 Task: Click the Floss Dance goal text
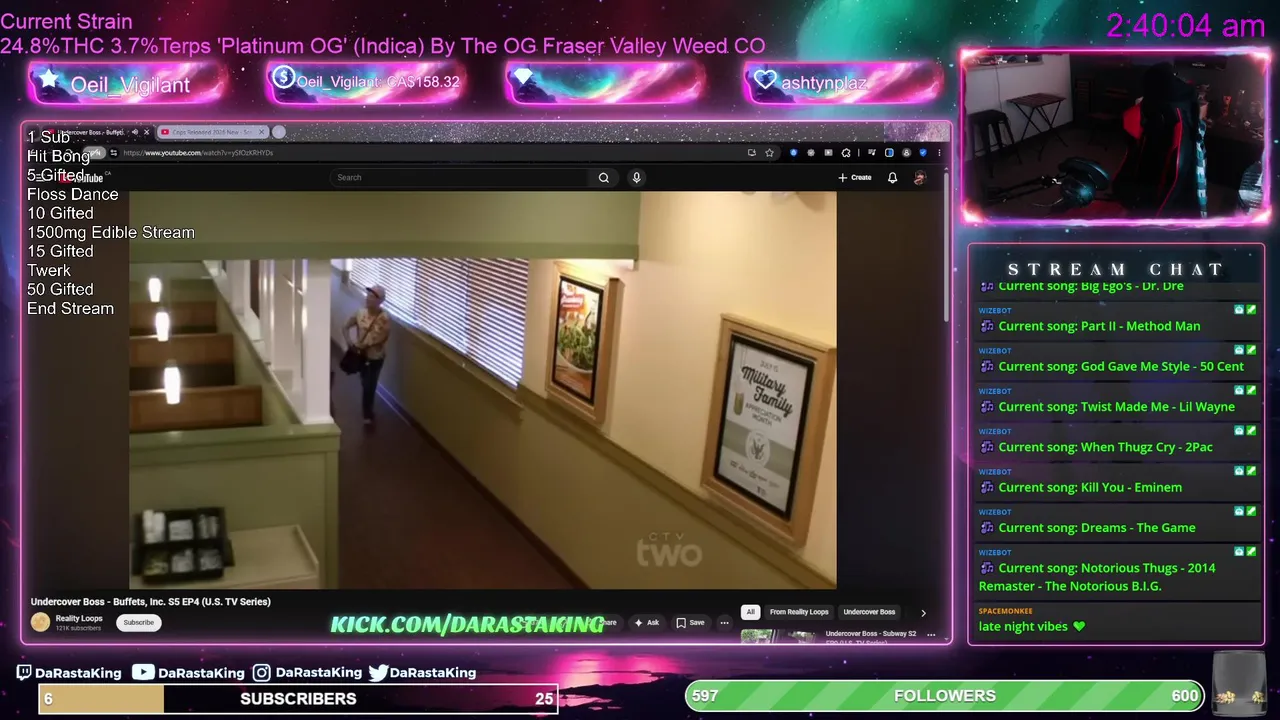[x=73, y=194]
